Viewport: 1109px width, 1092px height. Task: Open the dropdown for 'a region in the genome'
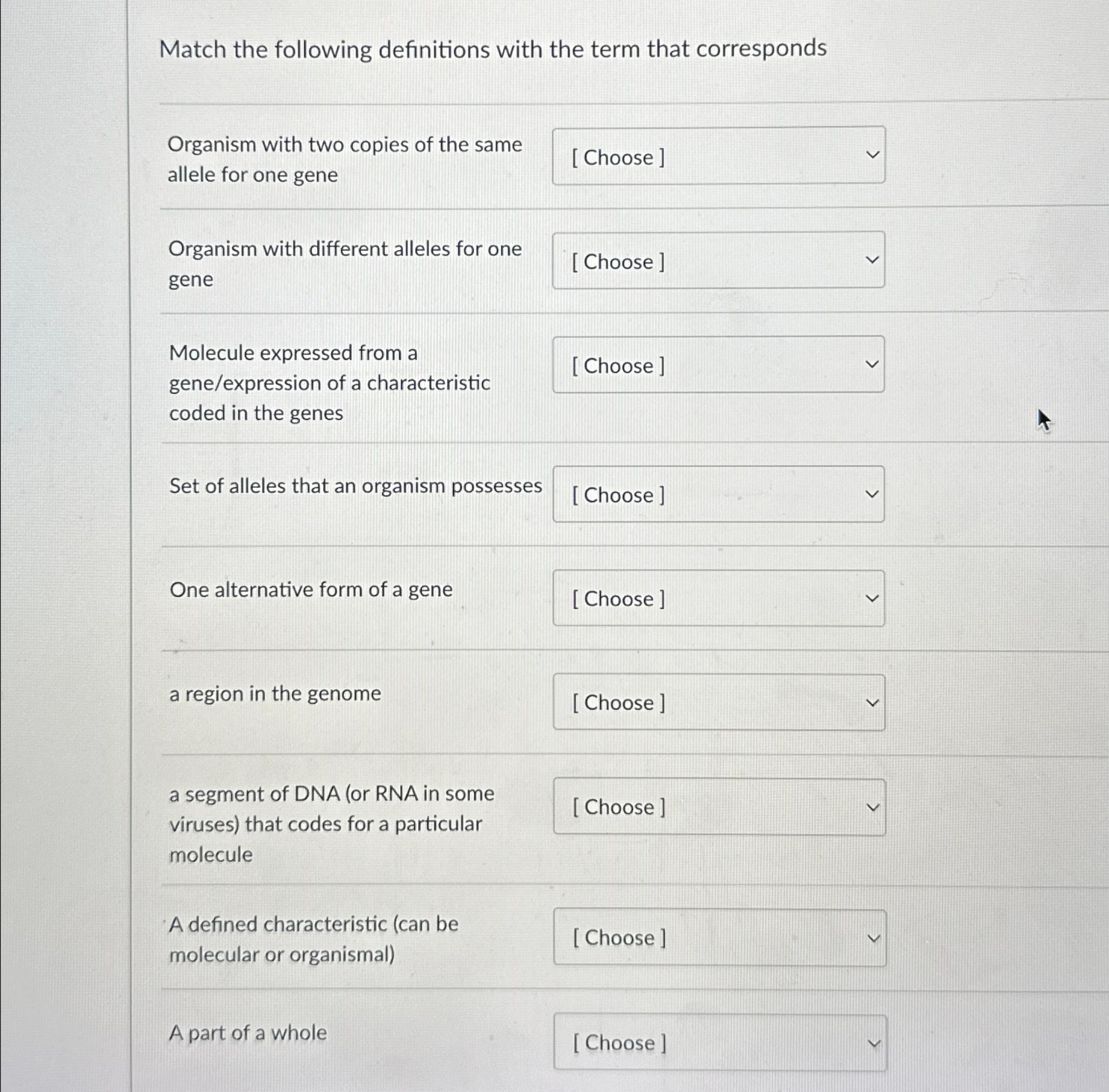point(718,702)
